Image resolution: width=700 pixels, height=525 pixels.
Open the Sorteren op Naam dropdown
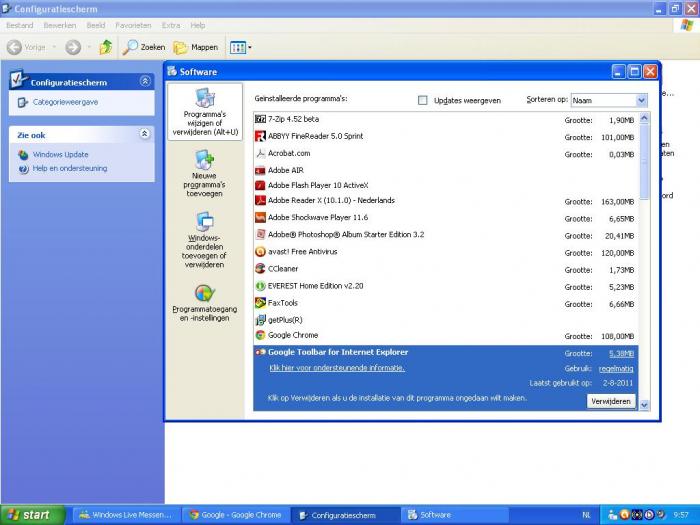[x=641, y=100]
